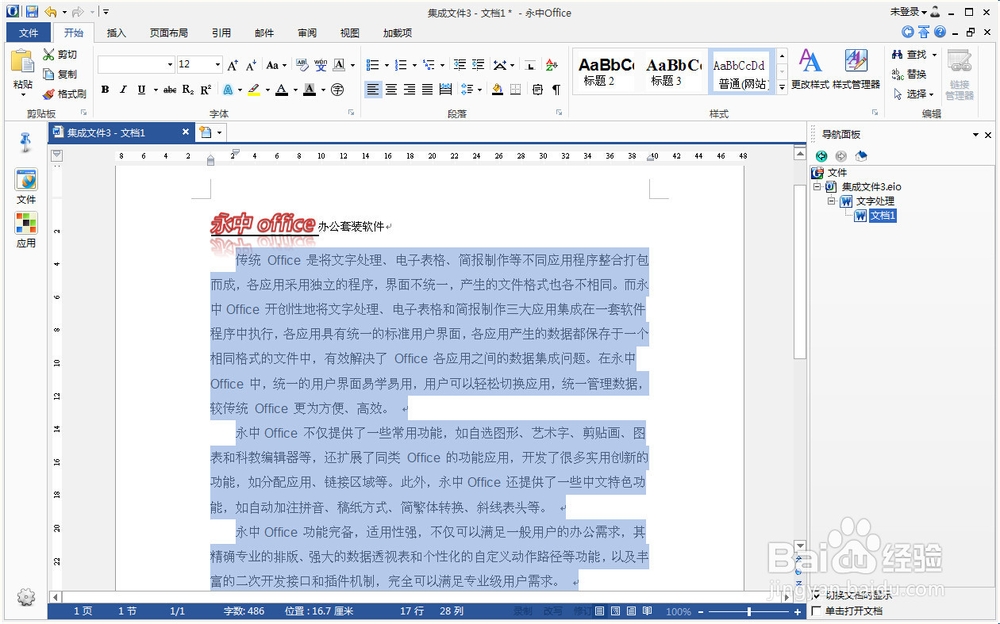Toggle 改写 overwrite mode in status bar
This screenshot has width=1000, height=624.
(552, 611)
